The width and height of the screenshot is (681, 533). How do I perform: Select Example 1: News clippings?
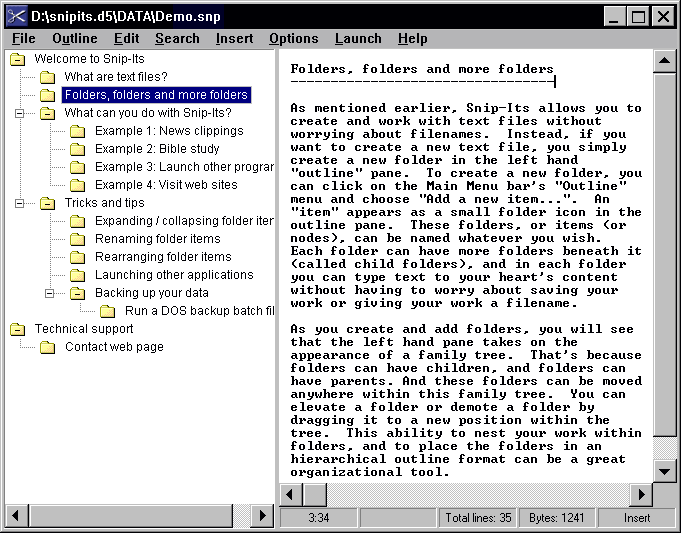(169, 131)
